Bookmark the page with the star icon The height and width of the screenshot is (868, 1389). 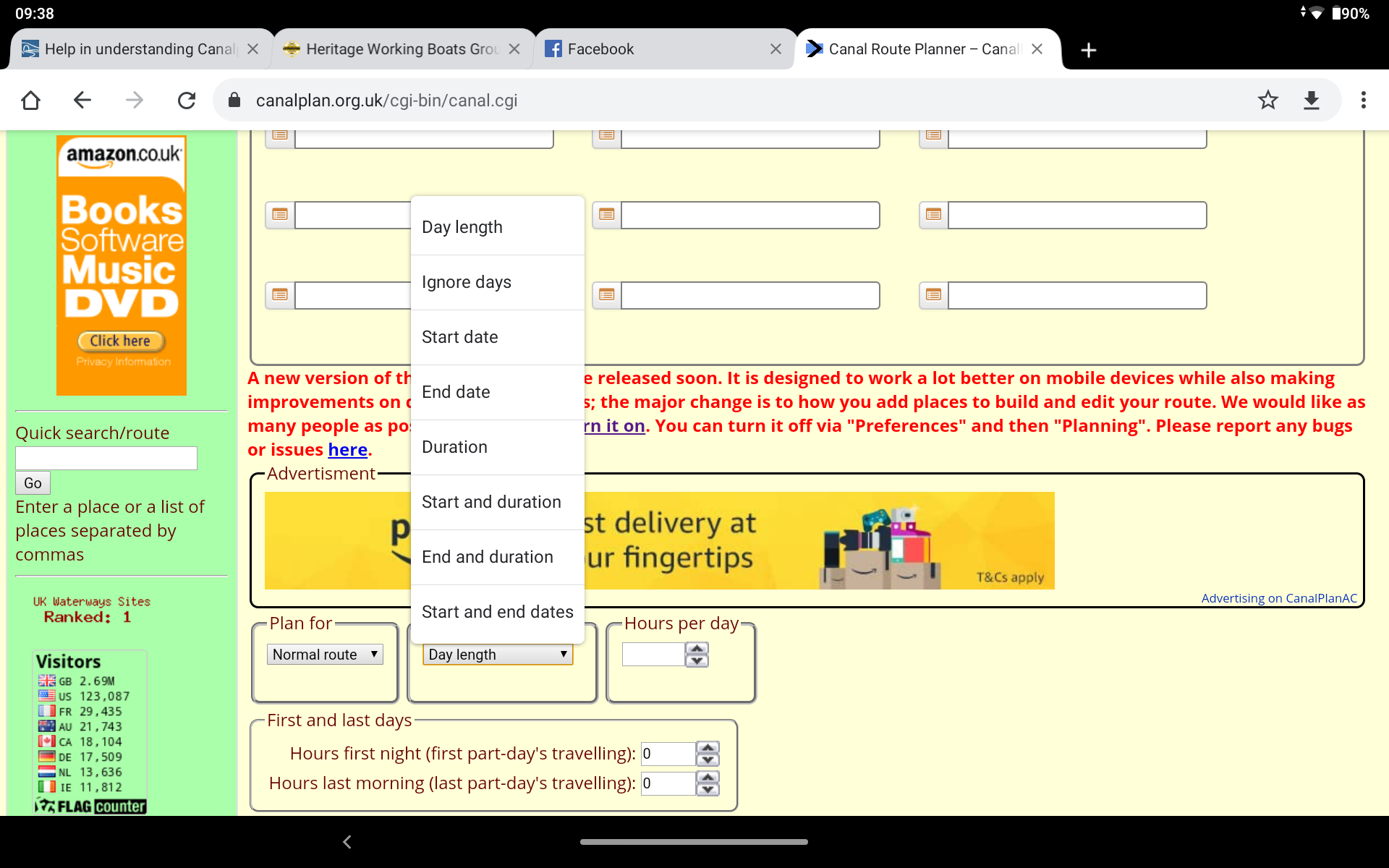point(1267,100)
